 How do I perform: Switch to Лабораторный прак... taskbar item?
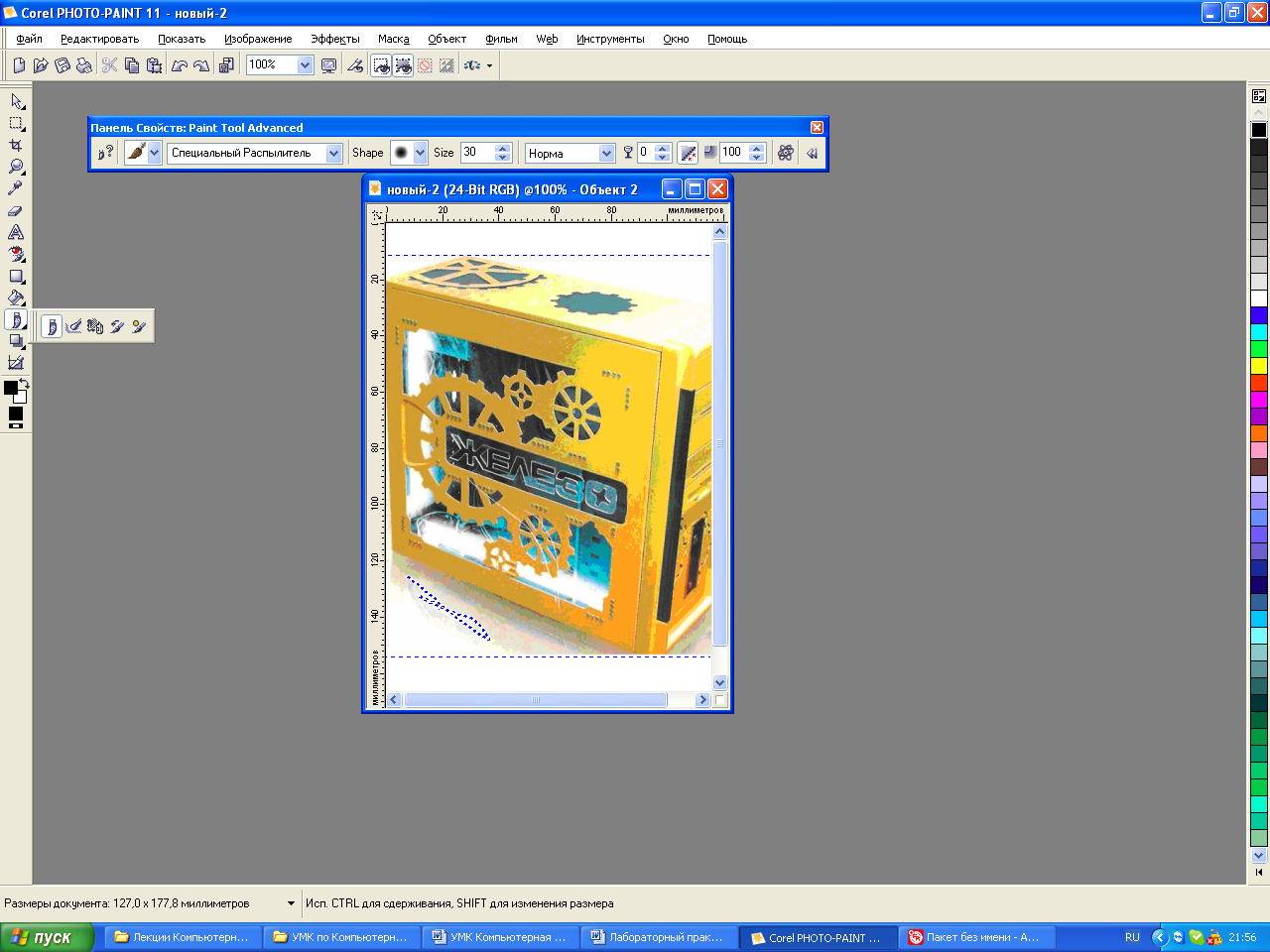tap(659, 937)
